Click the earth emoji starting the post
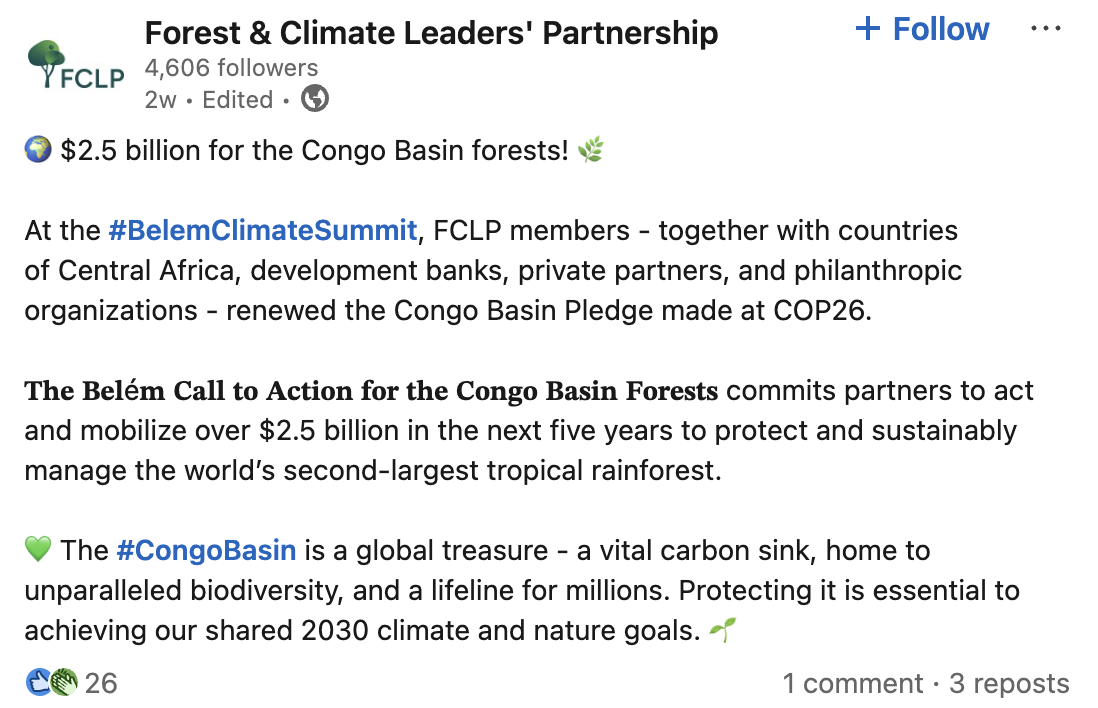The image size is (1098, 708). tap(37, 149)
